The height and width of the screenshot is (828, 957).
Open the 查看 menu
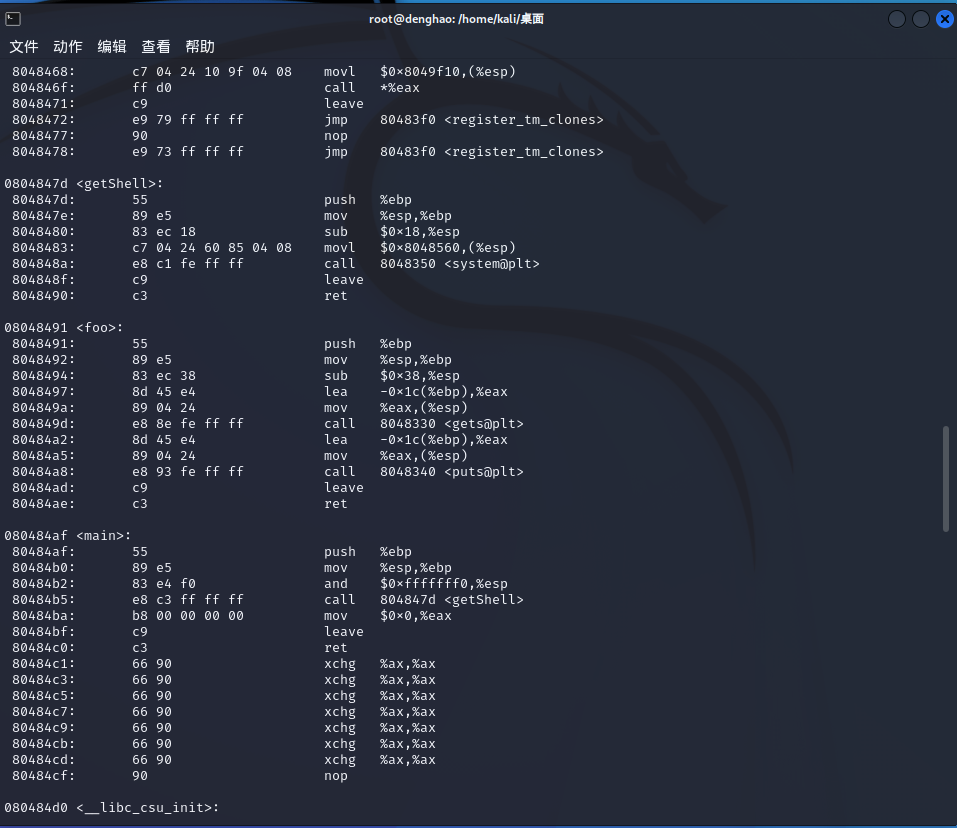(x=156, y=47)
